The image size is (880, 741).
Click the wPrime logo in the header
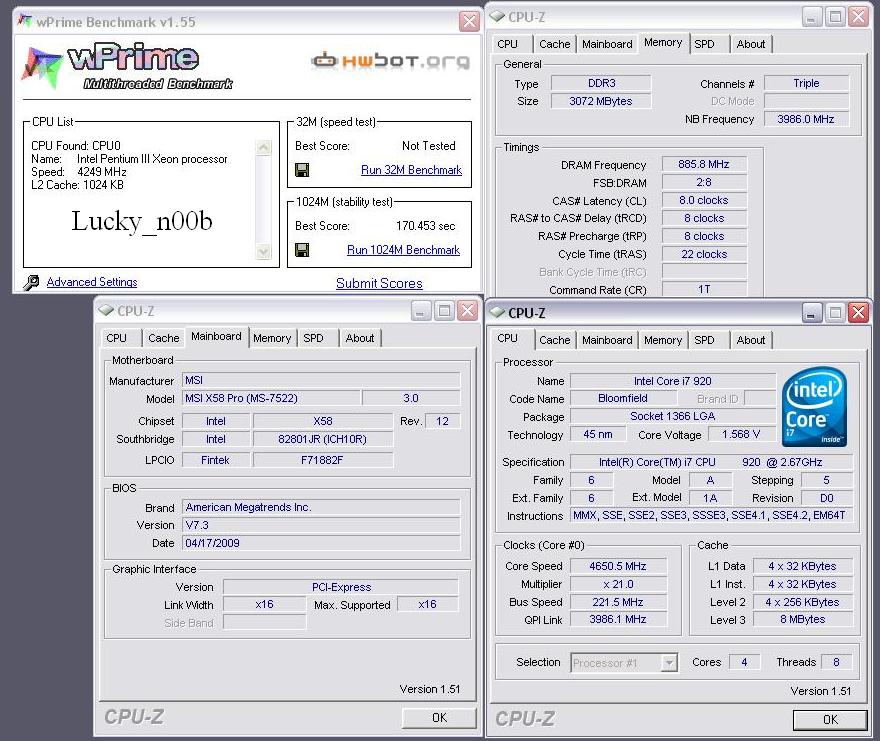click(x=128, y=66)
